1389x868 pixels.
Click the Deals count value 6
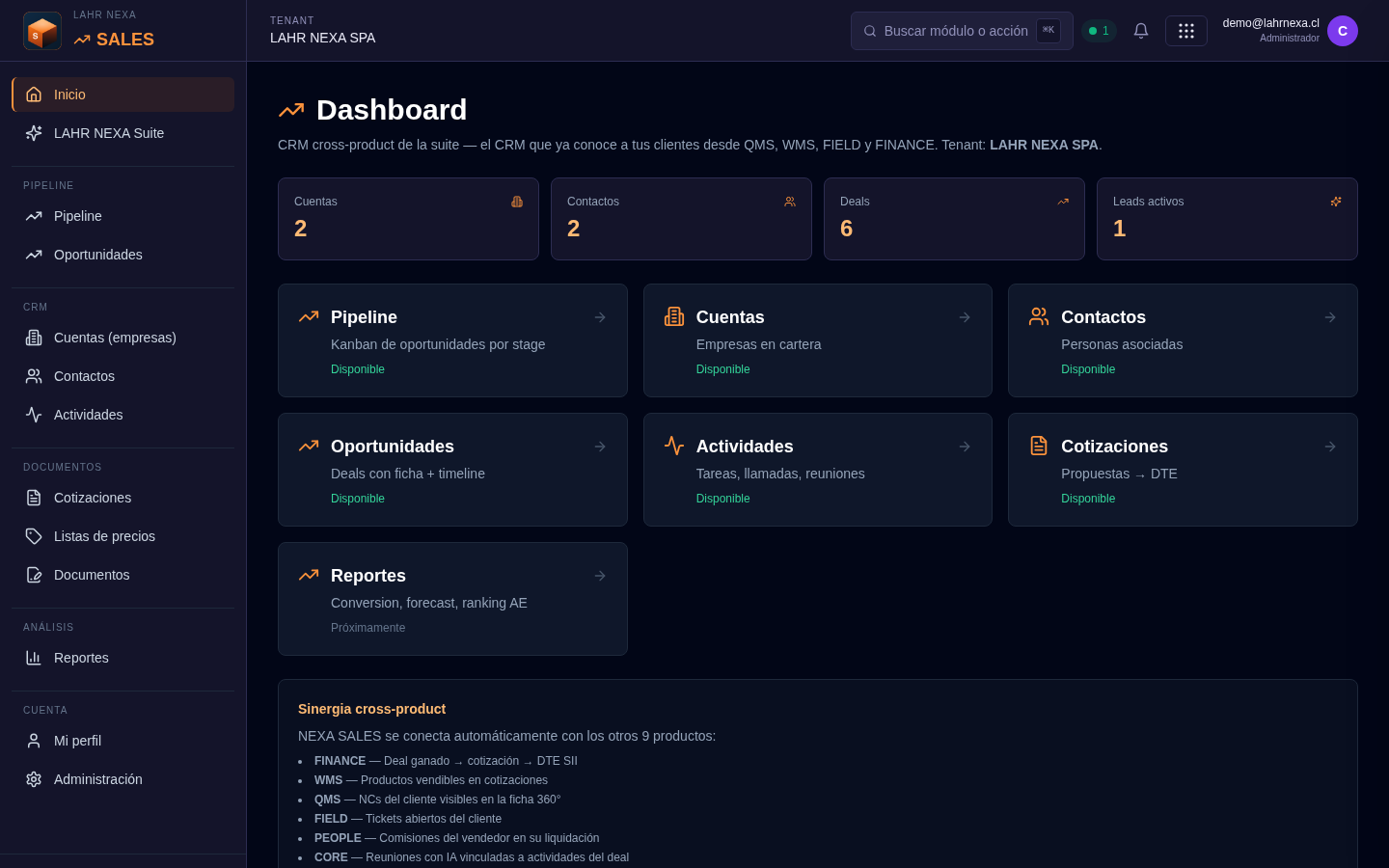point(846,229)
